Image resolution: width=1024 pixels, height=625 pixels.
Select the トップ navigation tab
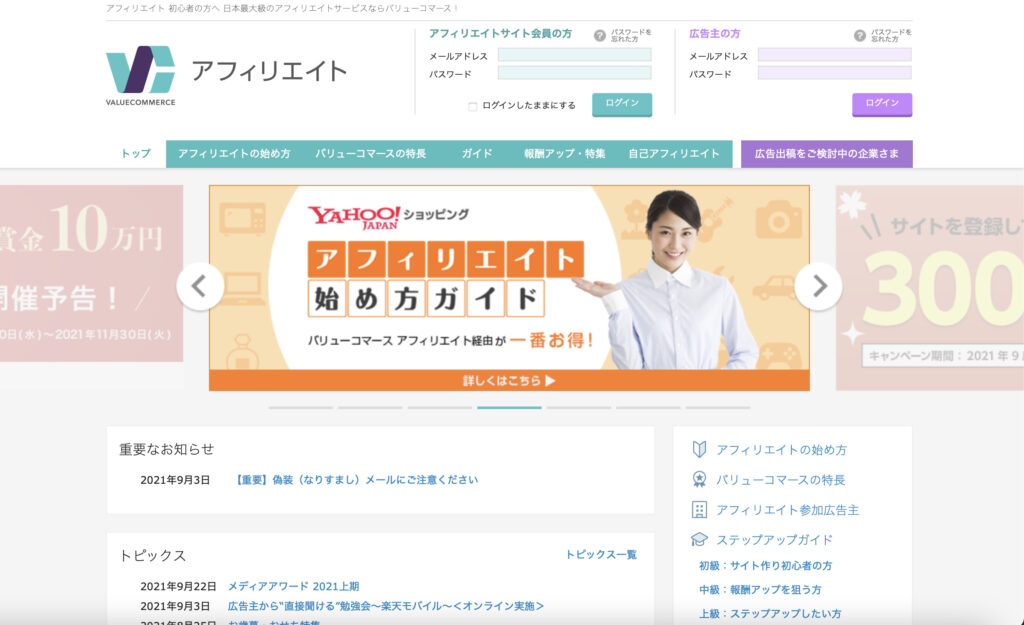pyautogui.click(x=136, y=153)
